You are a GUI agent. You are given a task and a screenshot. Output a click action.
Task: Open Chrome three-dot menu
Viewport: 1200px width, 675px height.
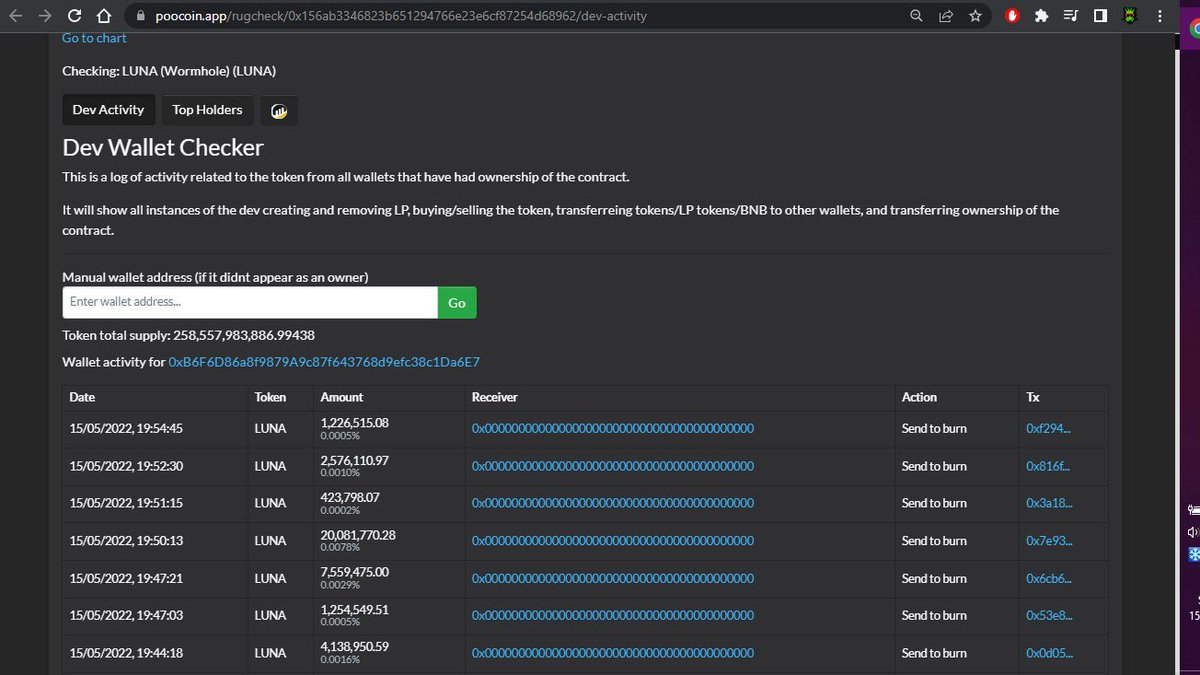click(1159, 16)
